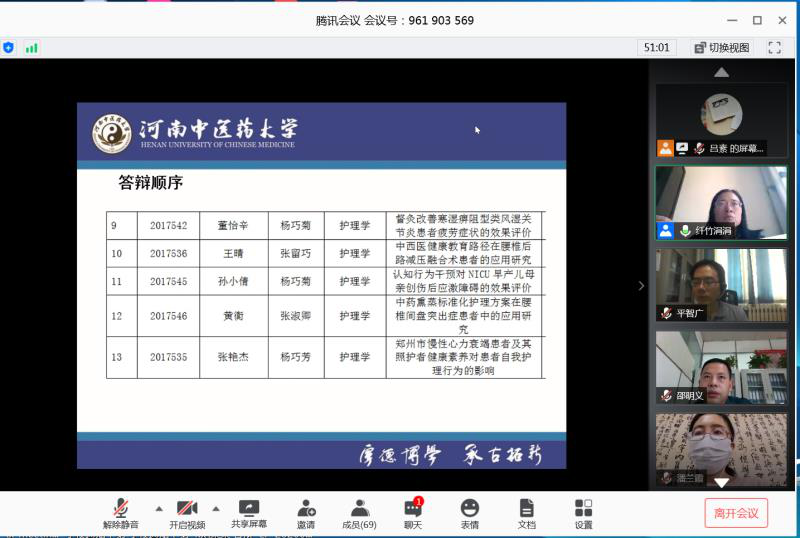Select 平智广's video thumbnail
The image size is (800, 538).
pos(720,285)
